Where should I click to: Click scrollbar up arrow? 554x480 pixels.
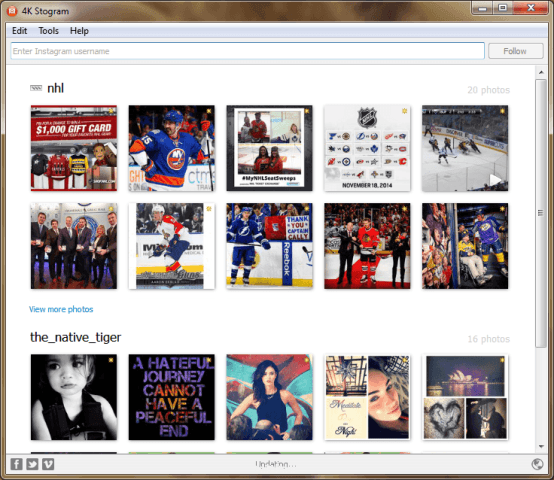pos(541,72)
